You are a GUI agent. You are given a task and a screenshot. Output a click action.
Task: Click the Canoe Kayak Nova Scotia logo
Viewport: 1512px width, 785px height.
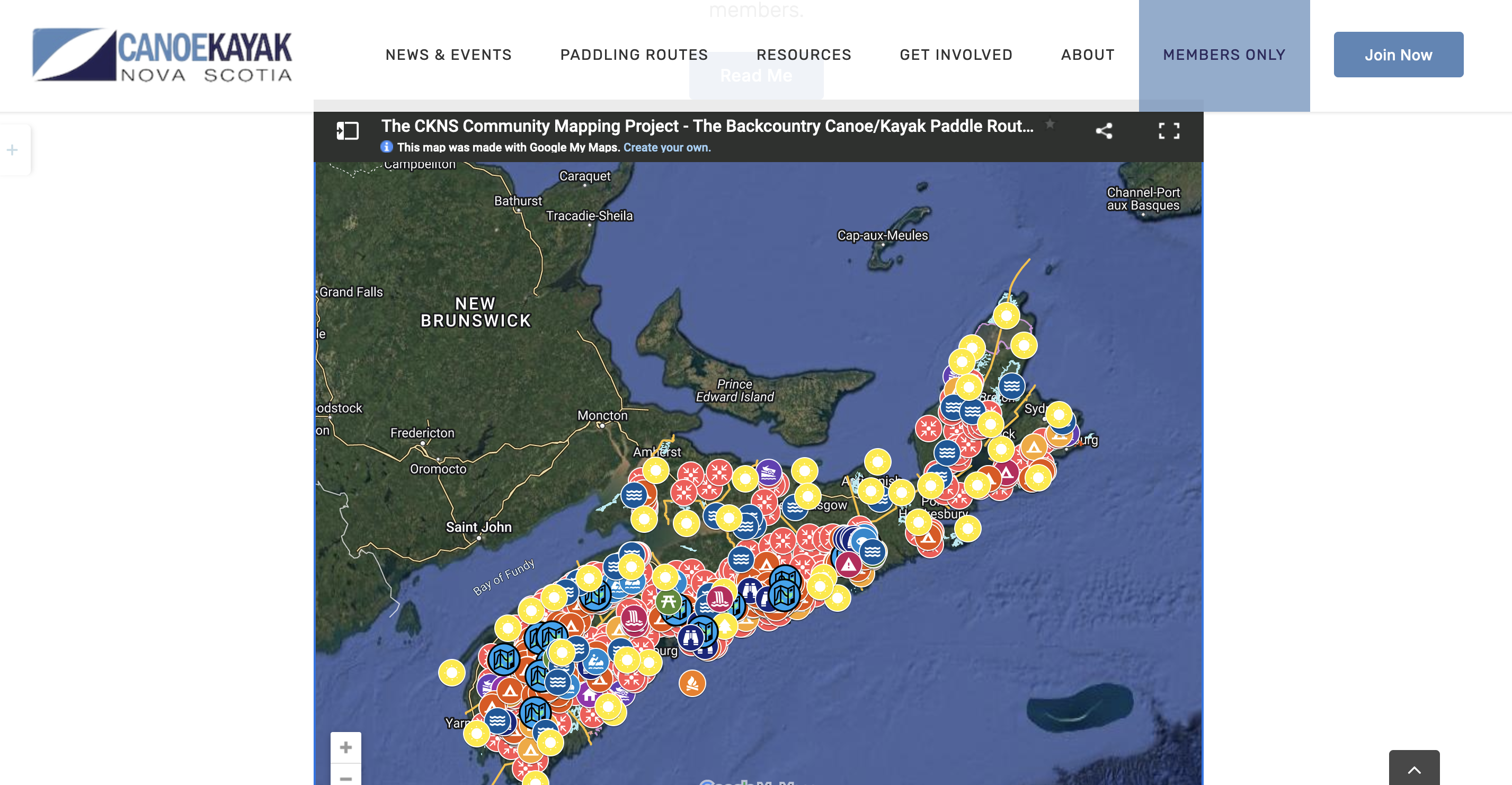[162, 55]
